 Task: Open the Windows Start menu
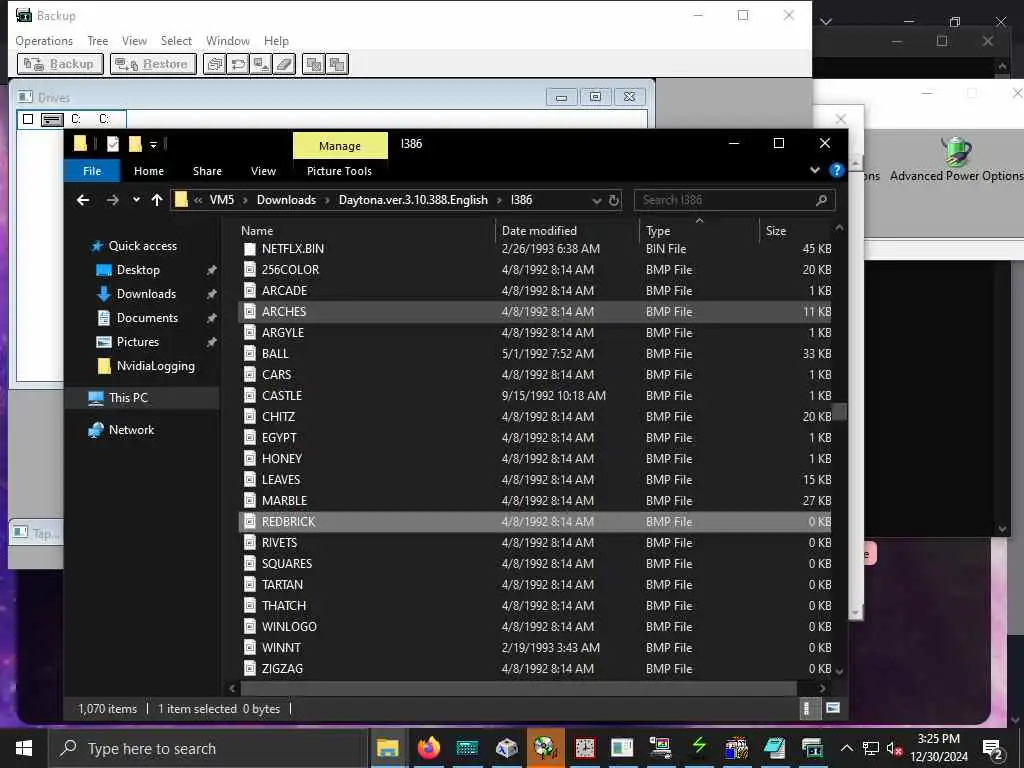click(24, 748)
